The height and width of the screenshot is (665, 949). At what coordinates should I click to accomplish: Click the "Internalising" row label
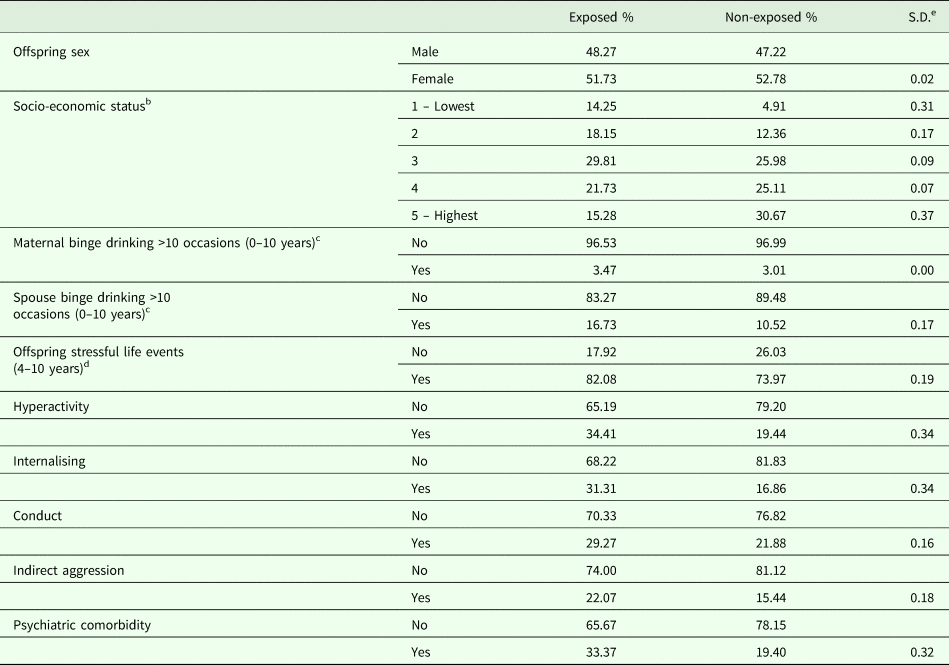pyautogui.click(x=47, y=463)
